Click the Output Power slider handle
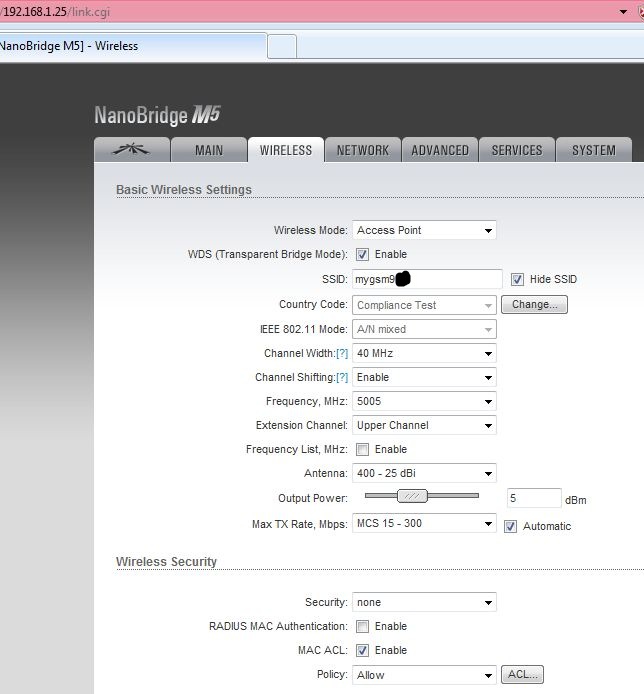 [413, 496]
